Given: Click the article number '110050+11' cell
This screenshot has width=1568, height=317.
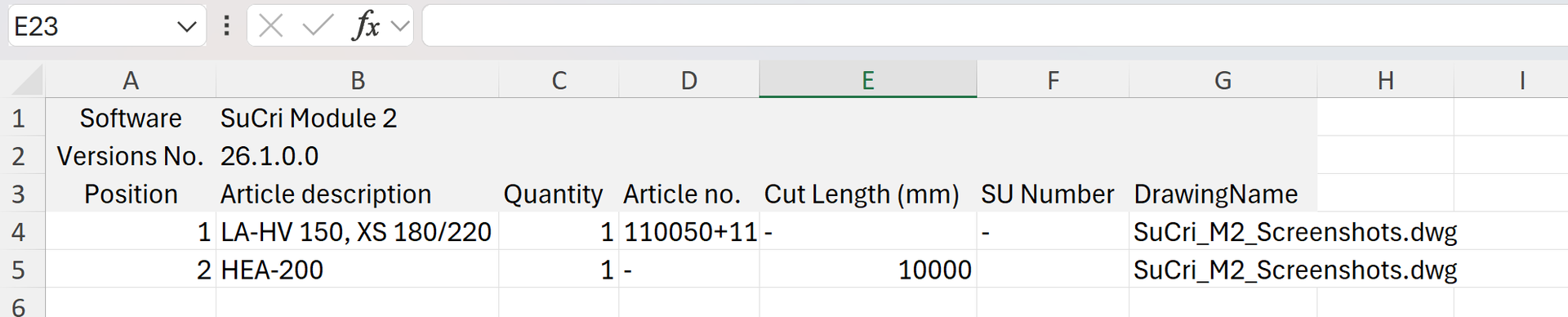Looking at the screenshot, I should [689, 232].
